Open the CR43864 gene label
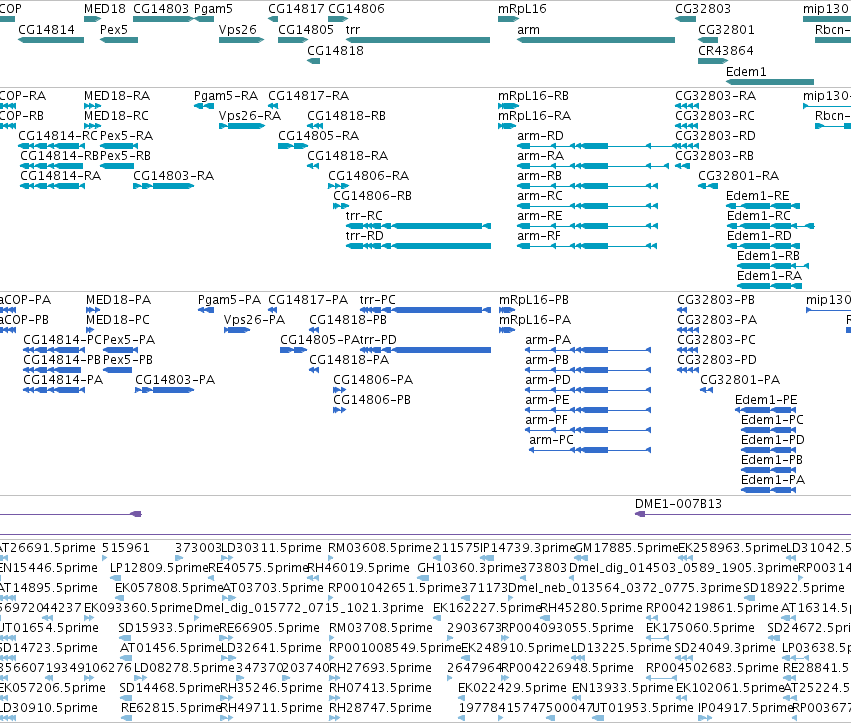This screenshot has width=851, height=723. pyautogui.click(x=726, y=50)
